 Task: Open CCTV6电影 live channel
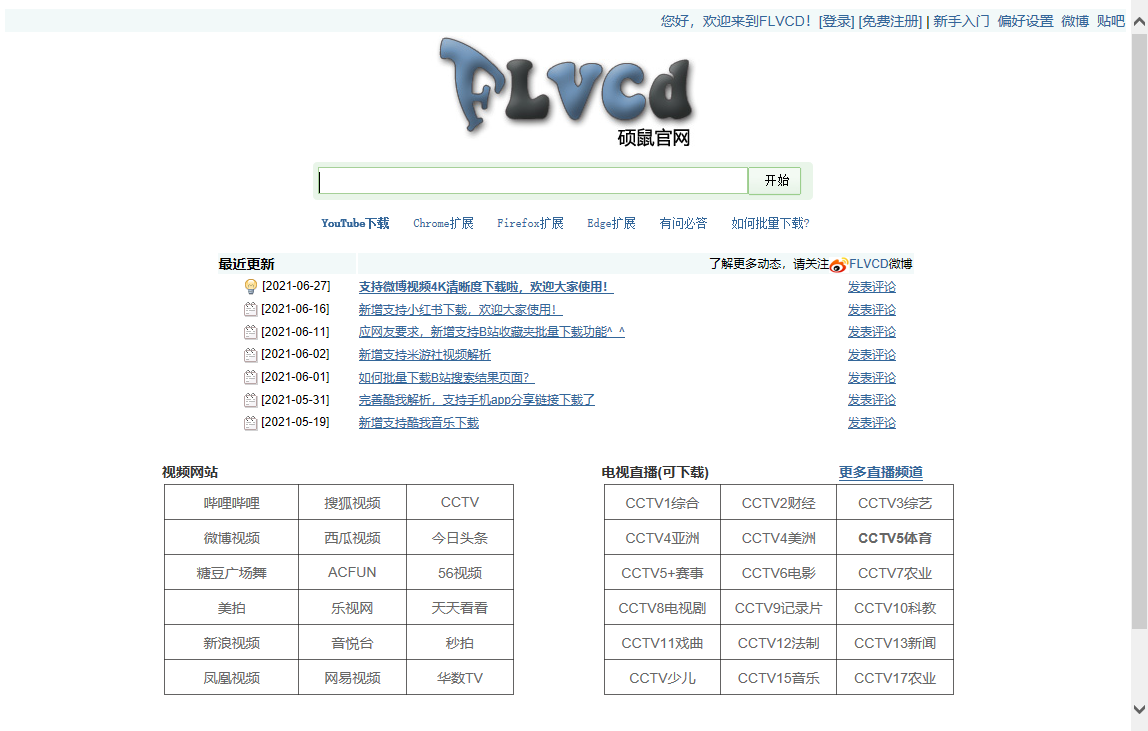point(778,573)
